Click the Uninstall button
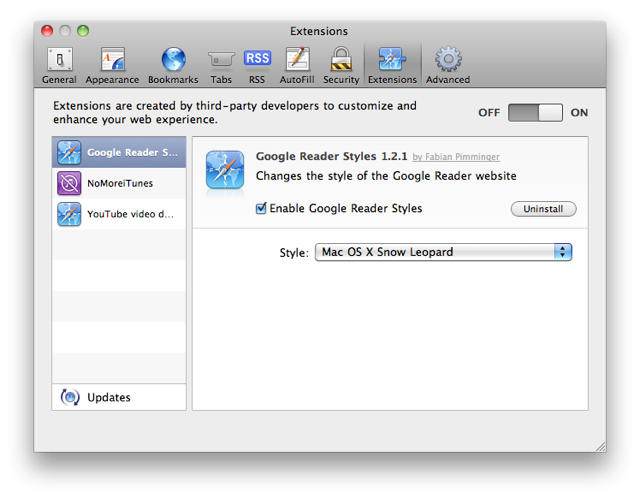Screen dimensions: 640x499 click(543, 209)
